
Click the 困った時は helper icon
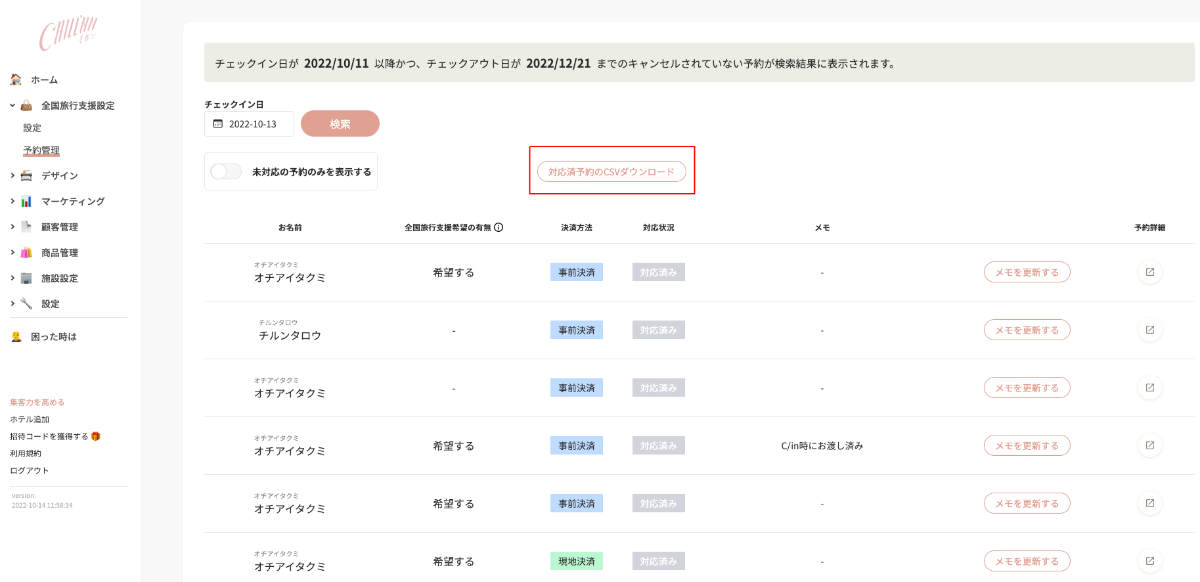pos(16,337)
